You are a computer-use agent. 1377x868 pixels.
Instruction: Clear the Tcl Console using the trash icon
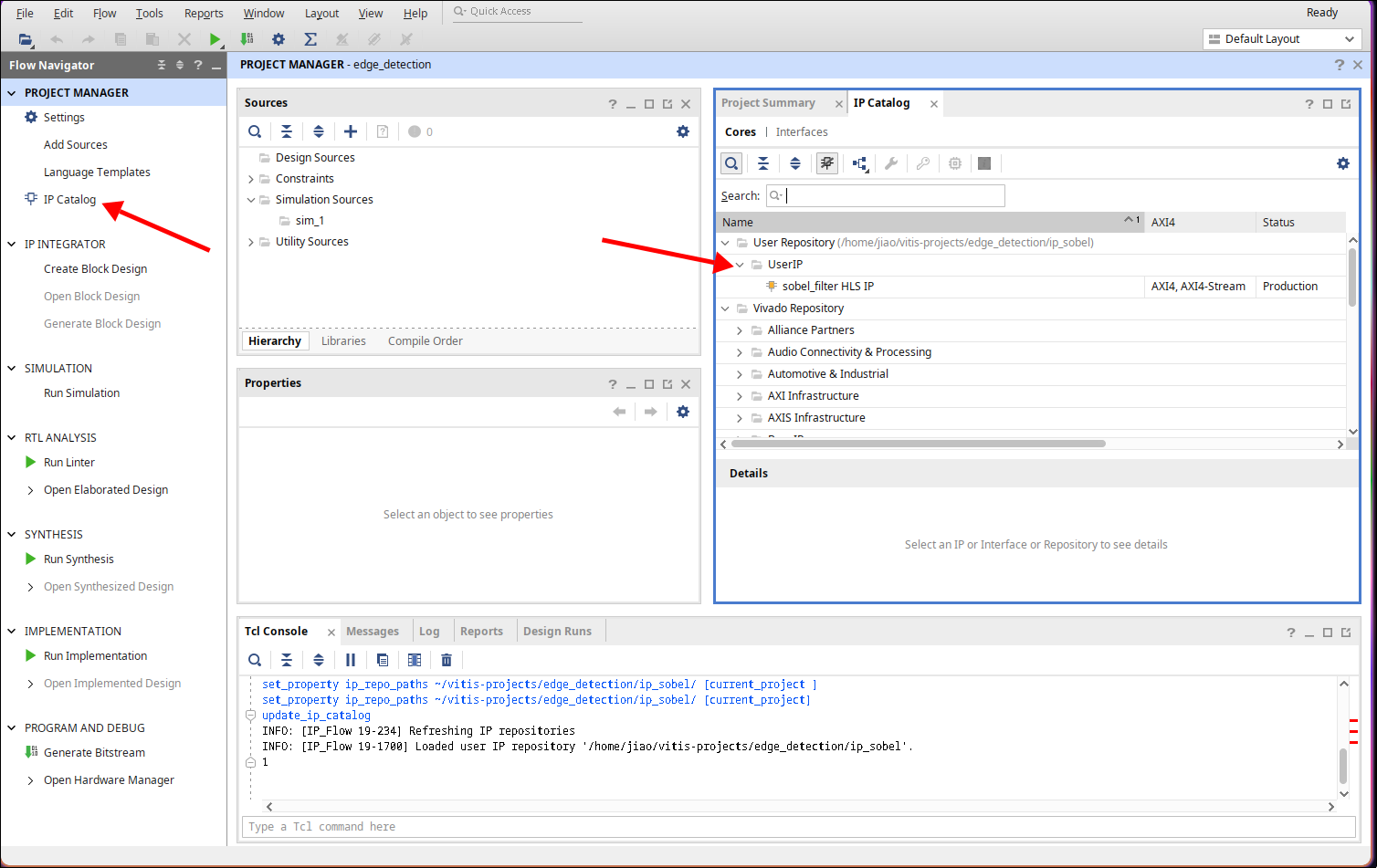(x=446, y=660)
